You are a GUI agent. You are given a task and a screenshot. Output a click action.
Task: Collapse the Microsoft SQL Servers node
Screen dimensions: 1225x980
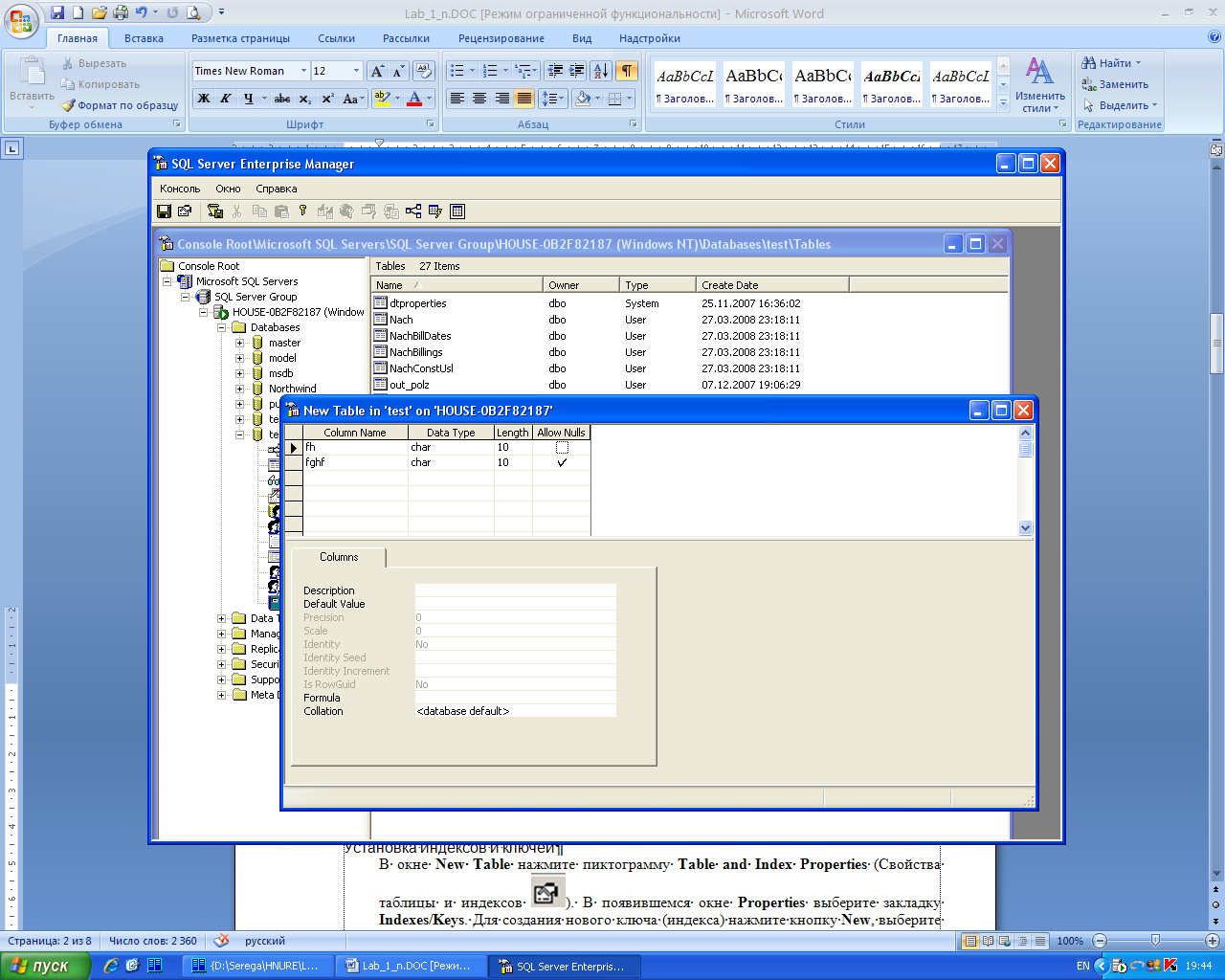tap(167, 281)
